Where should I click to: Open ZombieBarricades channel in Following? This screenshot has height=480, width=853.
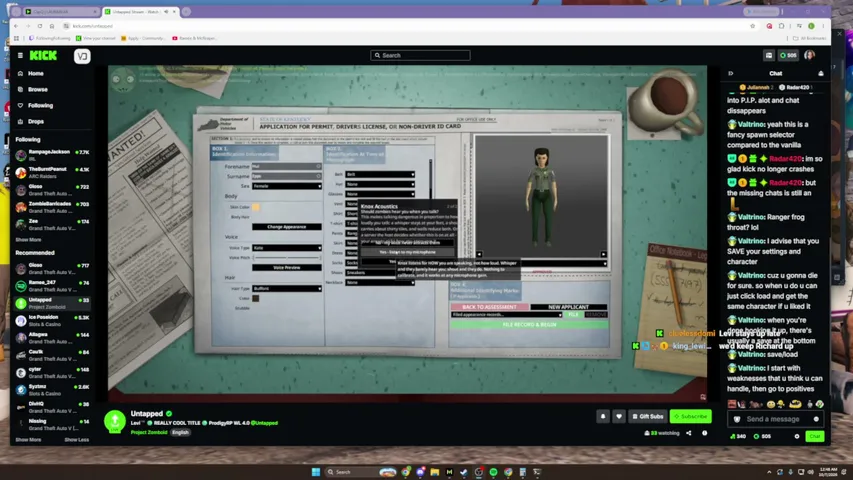point(52,207)
